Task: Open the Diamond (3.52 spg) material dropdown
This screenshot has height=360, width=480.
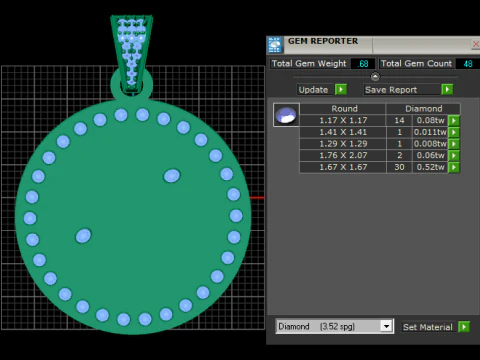Action: pos(386,326)
